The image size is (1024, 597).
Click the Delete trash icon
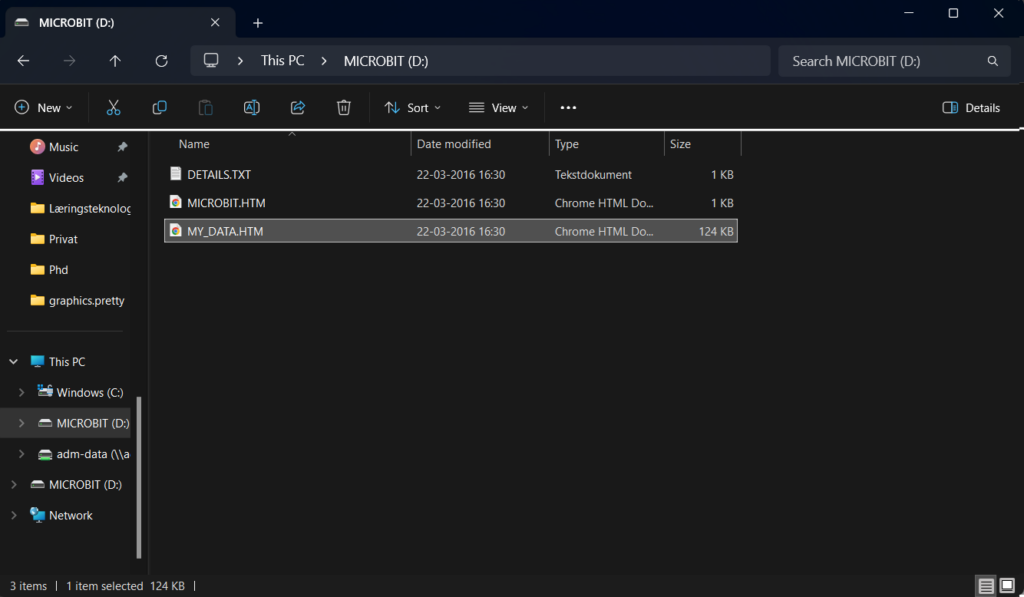[x=344, y=108]
